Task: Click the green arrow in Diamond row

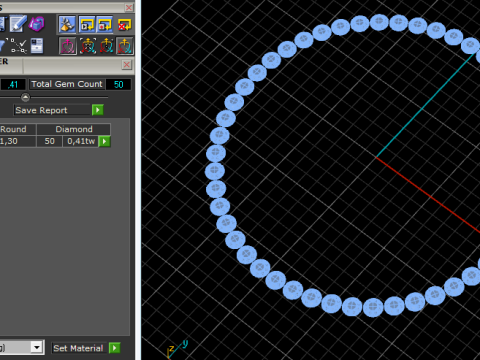Action: coord(105,141)
